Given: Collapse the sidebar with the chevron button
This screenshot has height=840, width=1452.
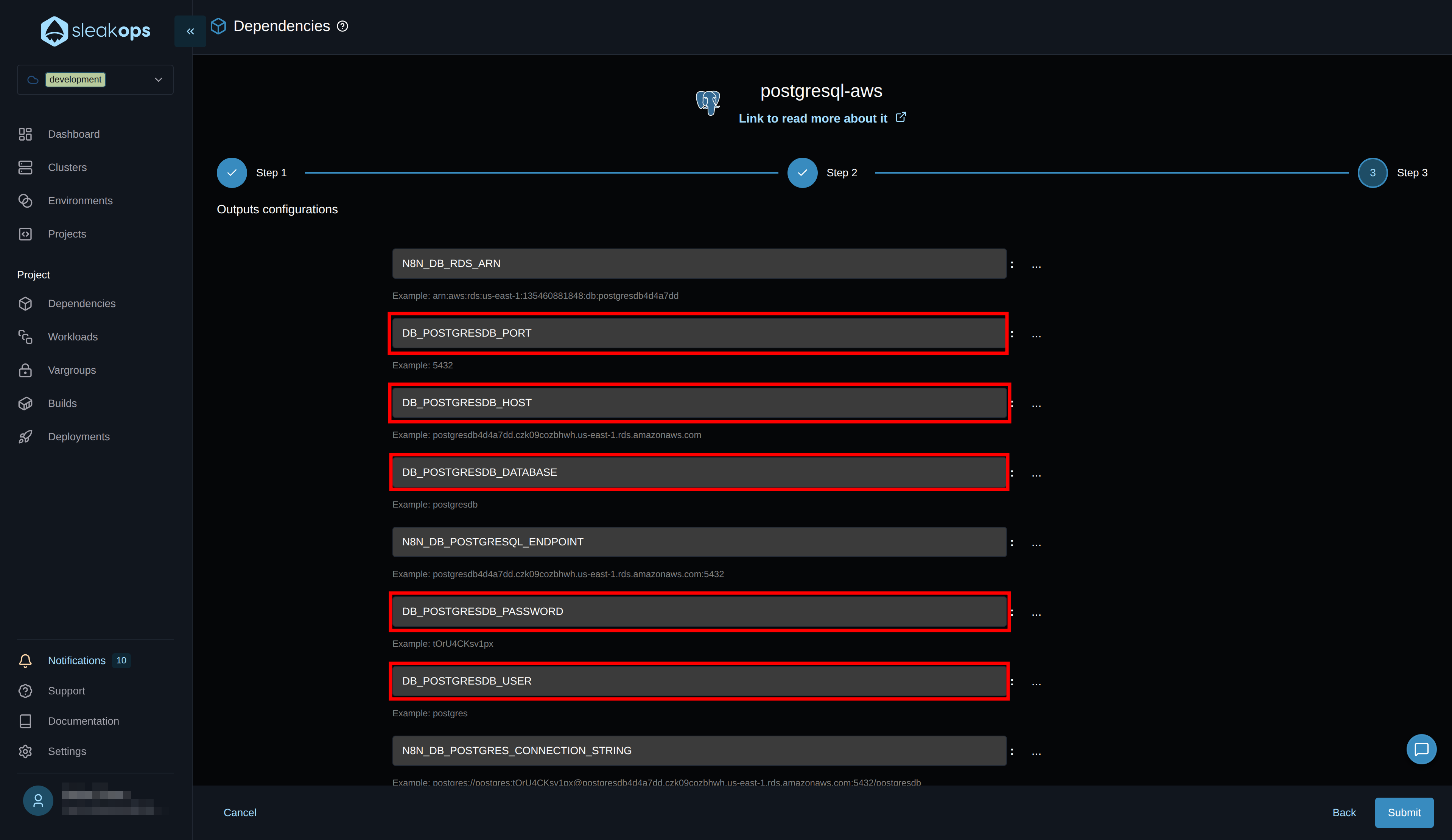Looking at the screenshot, I should coord(190,31).
